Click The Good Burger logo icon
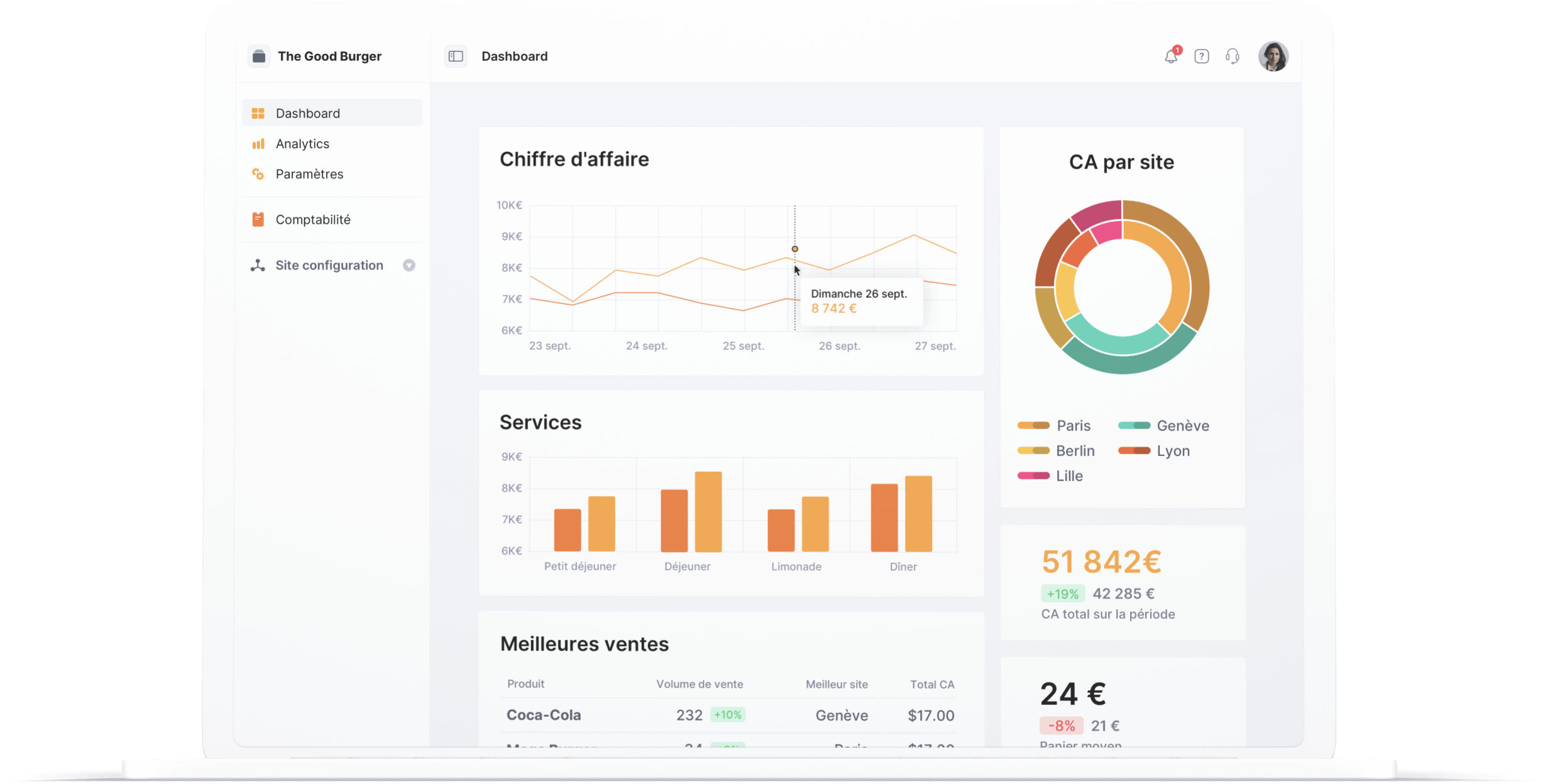This screenshot has width=1555, height=784. [x=259, y=57]
